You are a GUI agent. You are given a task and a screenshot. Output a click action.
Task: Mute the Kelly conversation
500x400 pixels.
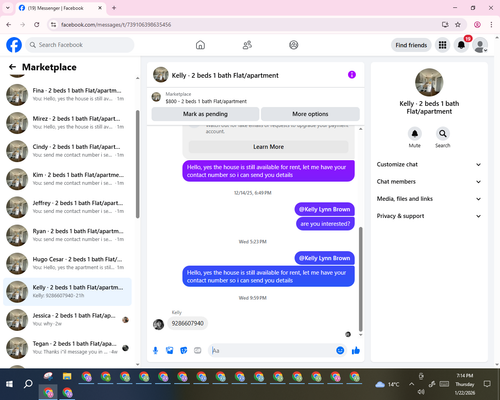pyautogui.click(x=415, y=134)
